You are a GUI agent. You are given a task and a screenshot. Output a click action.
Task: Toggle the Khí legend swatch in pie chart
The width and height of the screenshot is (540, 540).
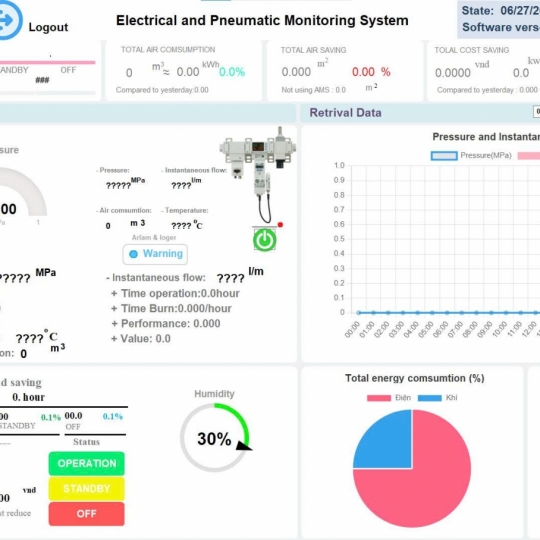(429, 398)
